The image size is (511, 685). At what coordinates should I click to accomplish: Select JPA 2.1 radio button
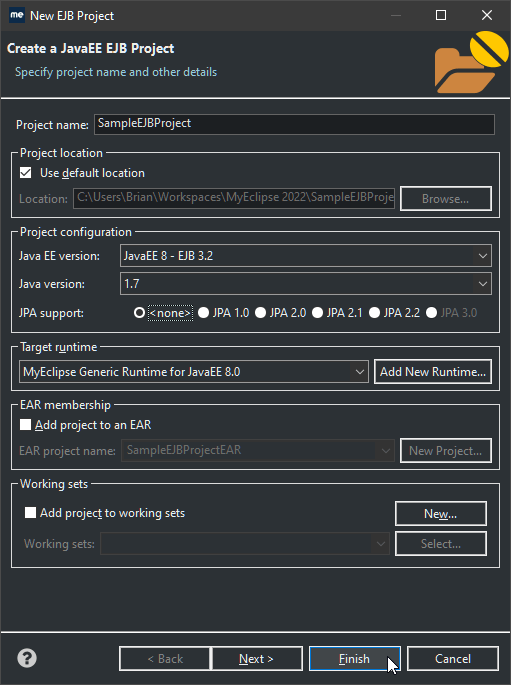click(318, 313)
